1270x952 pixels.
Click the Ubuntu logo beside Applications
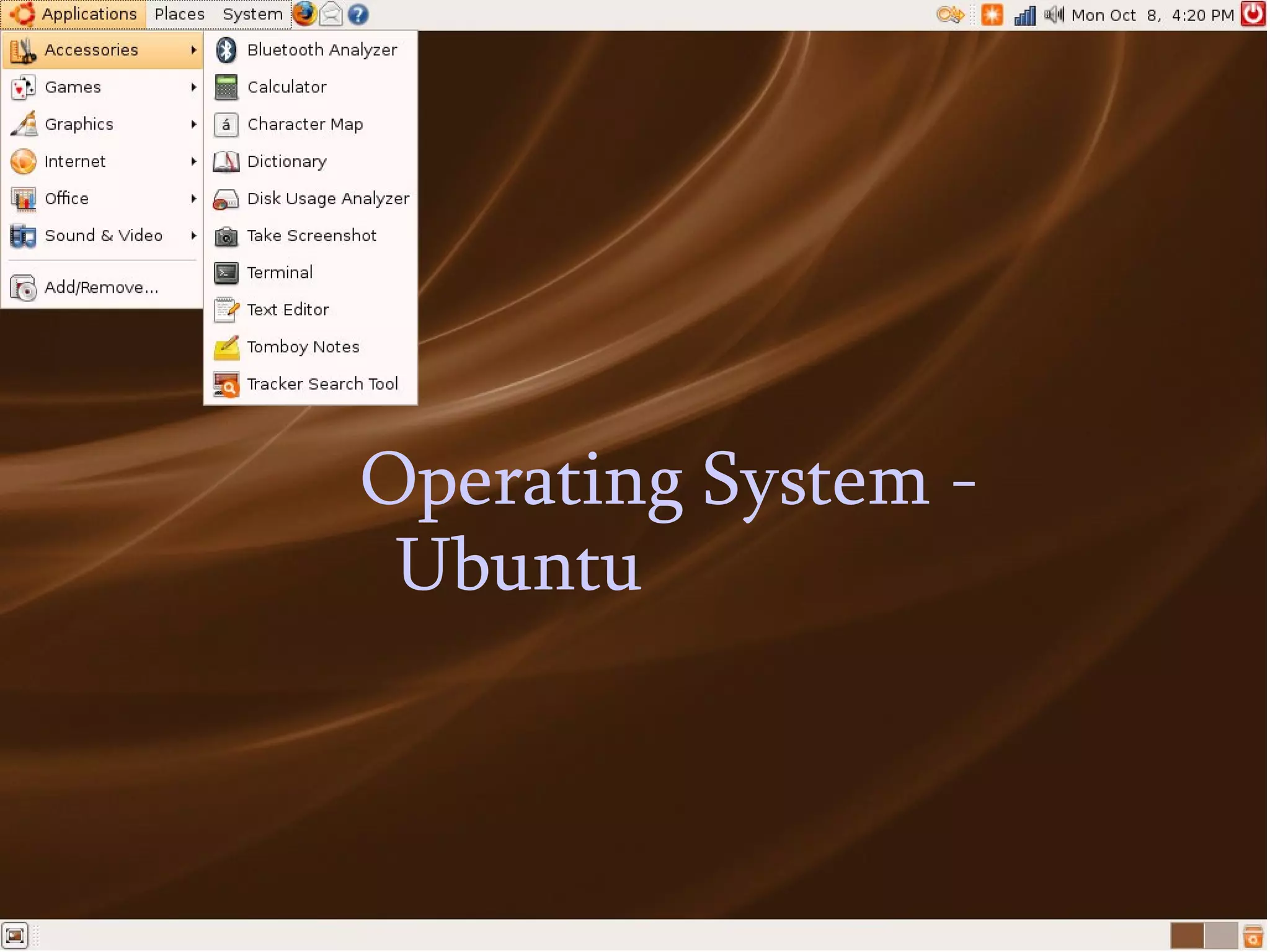[x=22, y=14]
